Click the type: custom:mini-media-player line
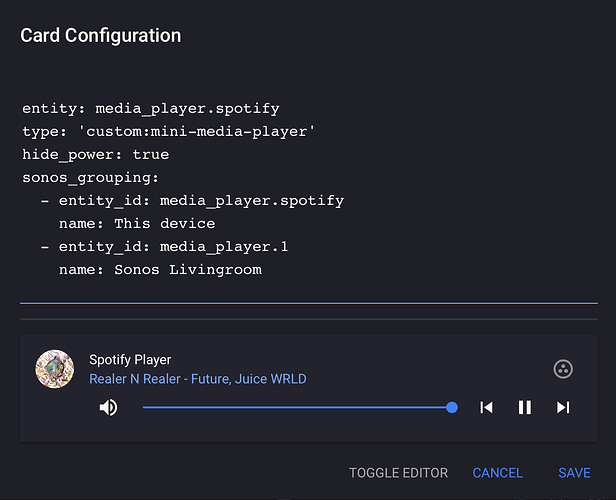The height and width of the screenshot is (500, 616). (168, 132)
